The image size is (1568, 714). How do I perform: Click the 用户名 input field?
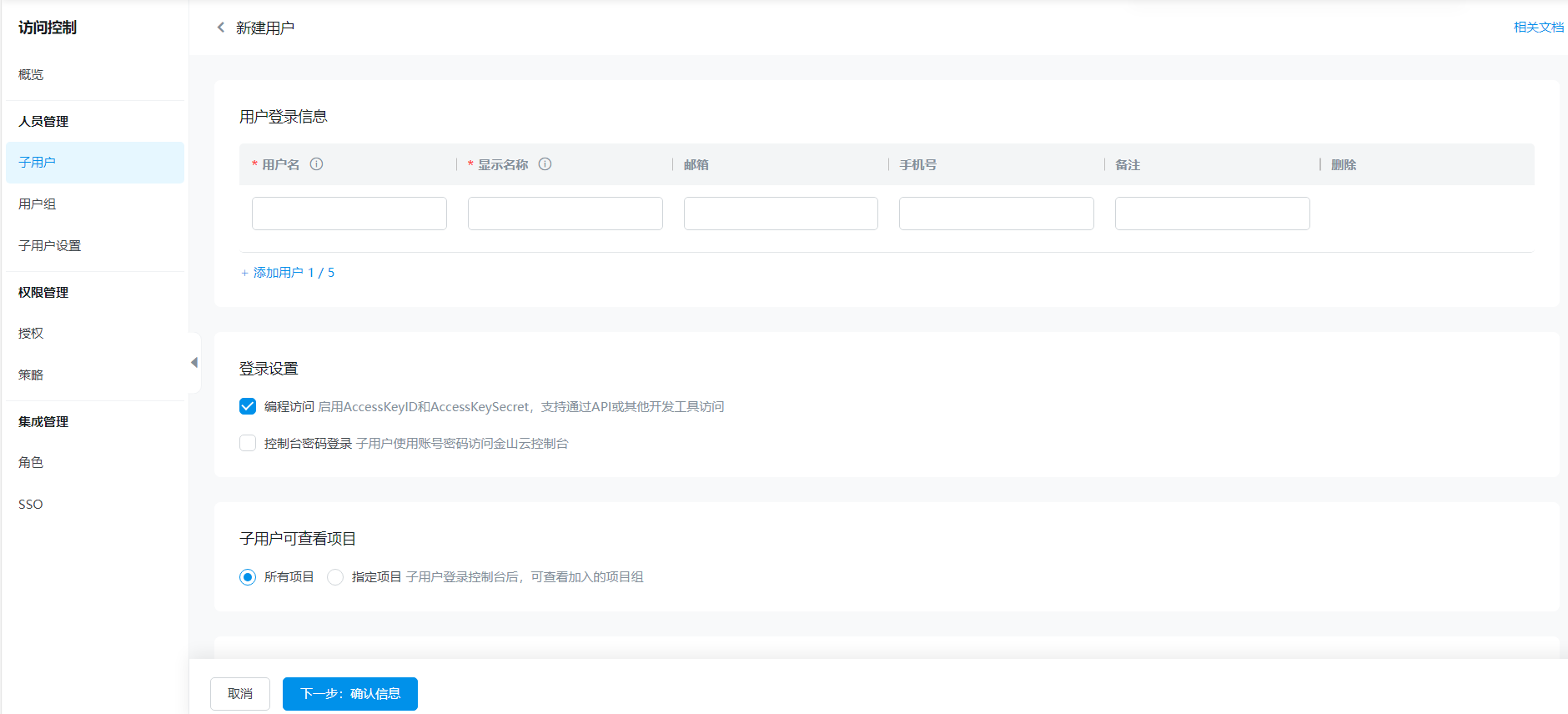point(349,214)
